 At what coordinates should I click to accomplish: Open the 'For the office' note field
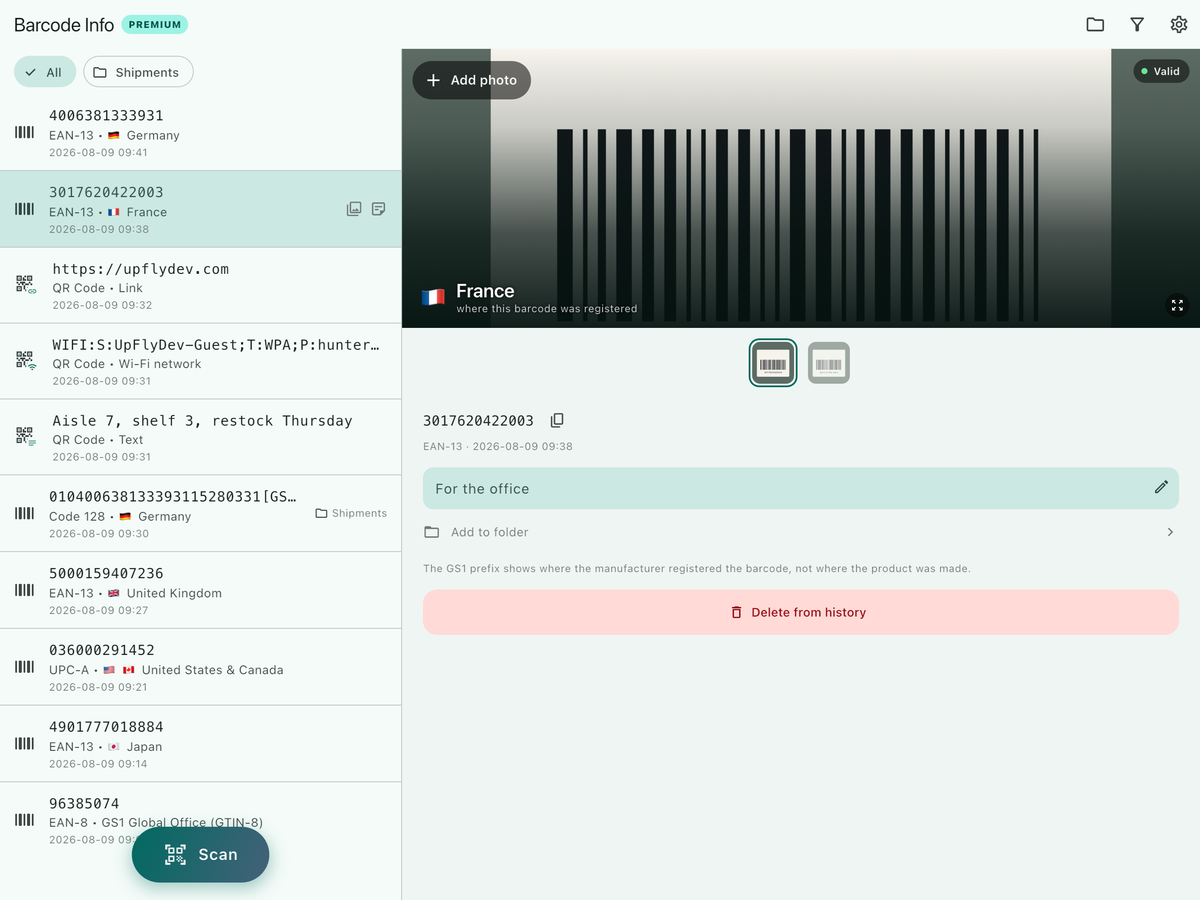[x=801, y=489]
